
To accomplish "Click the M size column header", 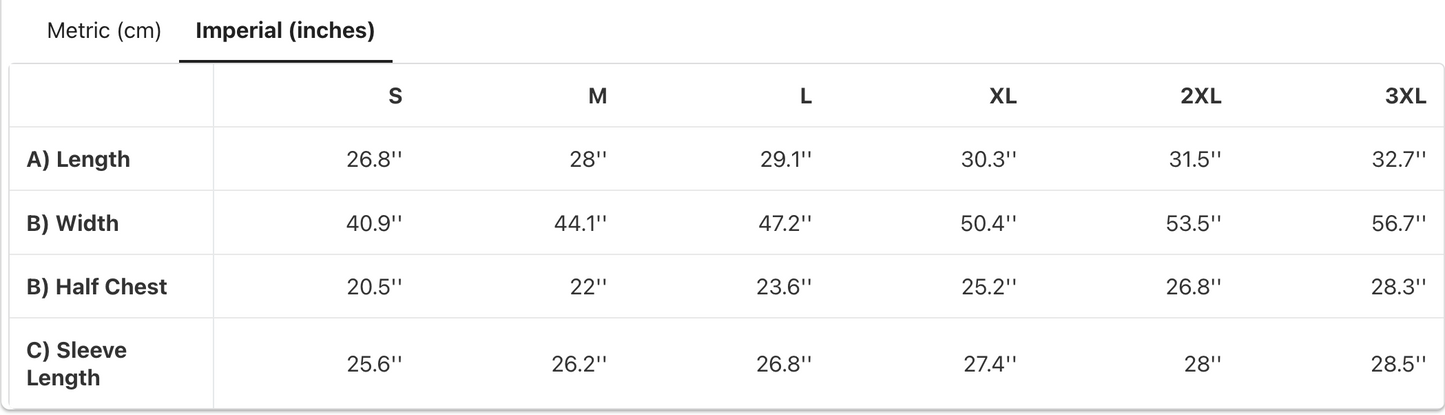I will (597, 96).
